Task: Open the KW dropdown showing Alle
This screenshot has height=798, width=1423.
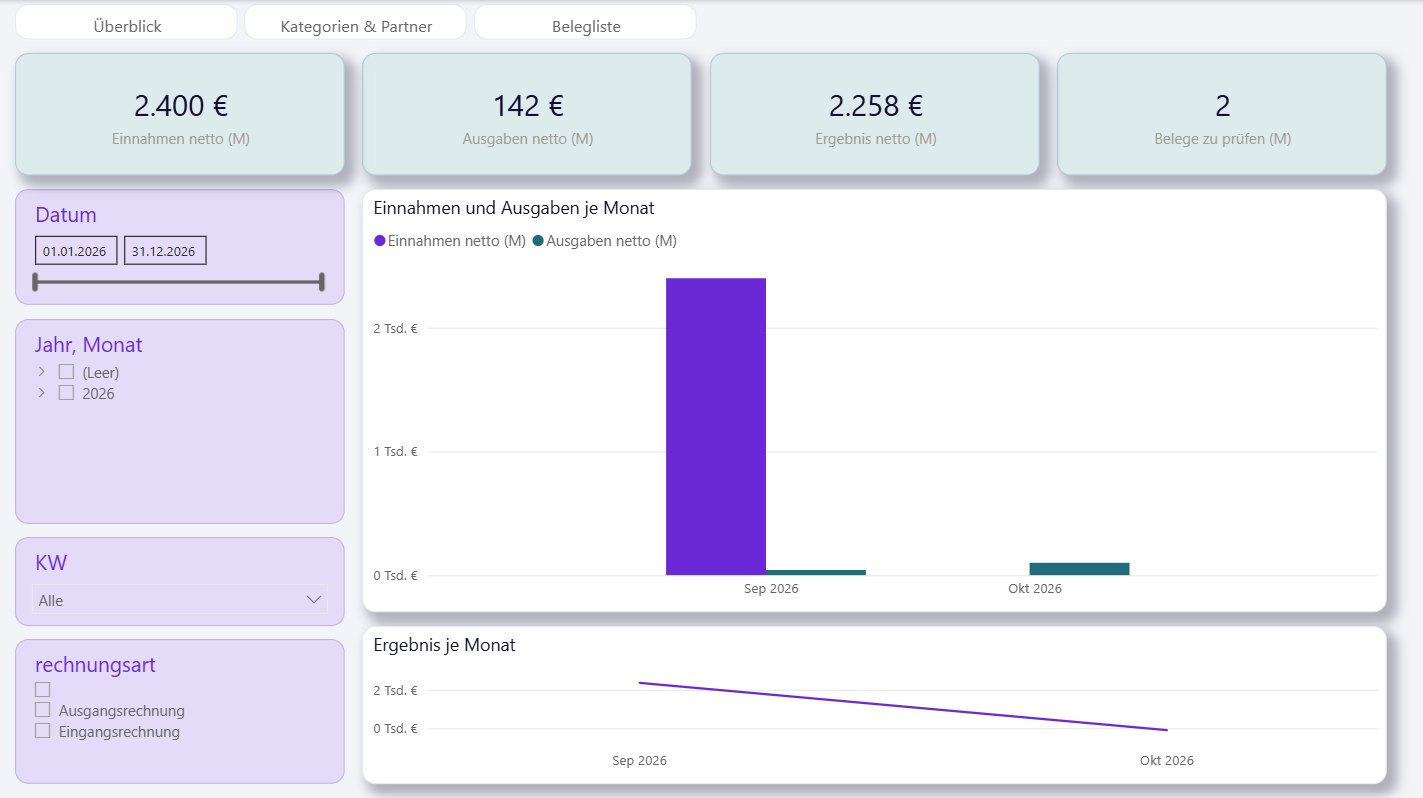Action: coord(180,600)
